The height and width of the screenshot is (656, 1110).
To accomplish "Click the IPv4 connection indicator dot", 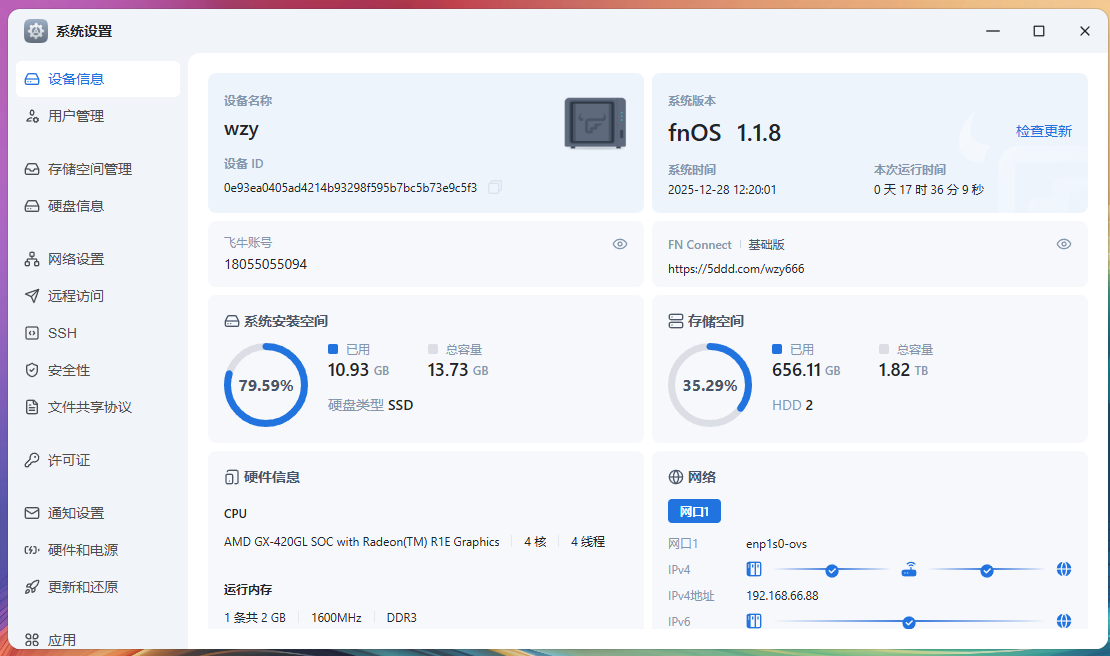I will [831, 569].
